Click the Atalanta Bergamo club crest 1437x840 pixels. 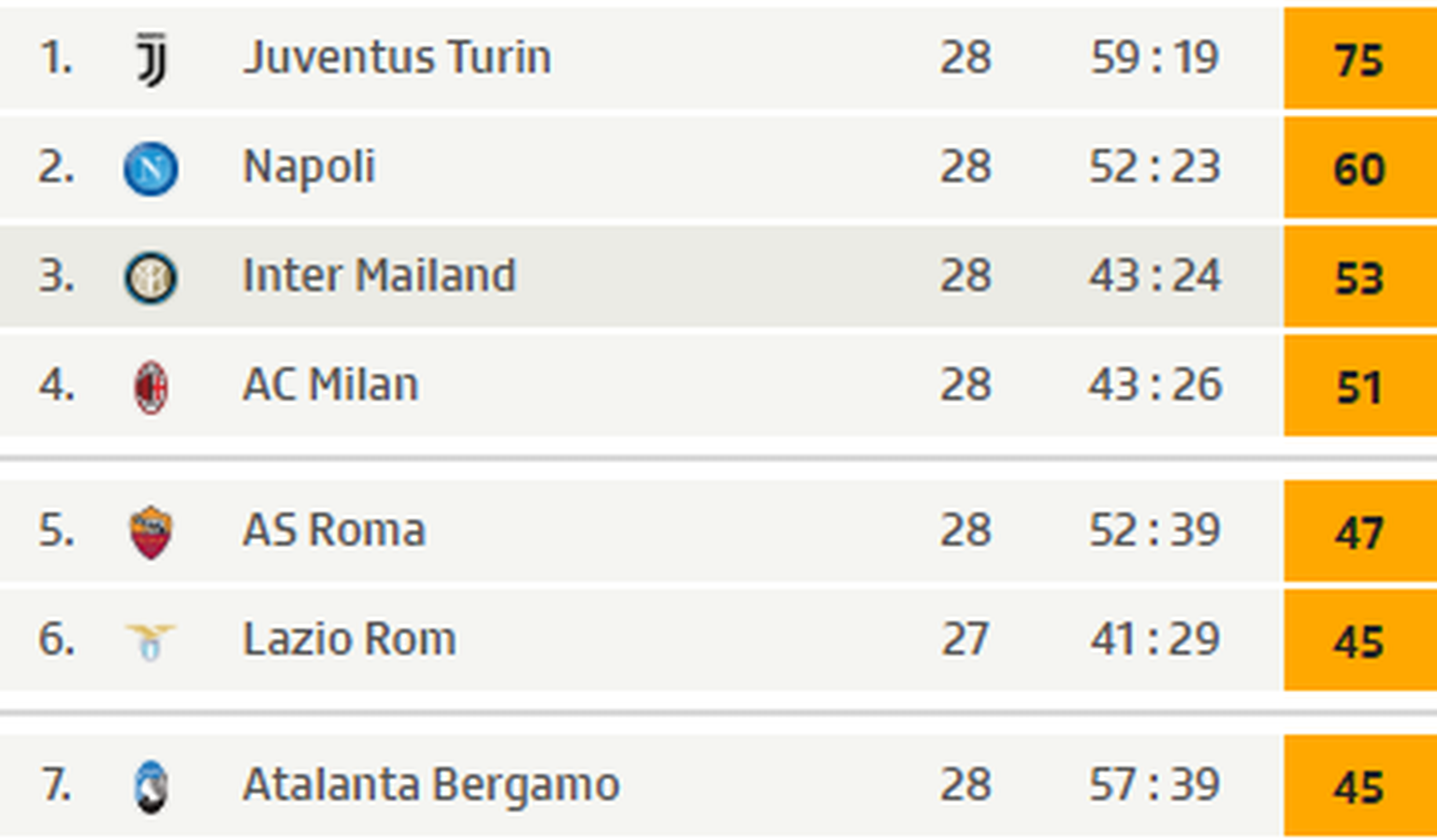point(151,786)
